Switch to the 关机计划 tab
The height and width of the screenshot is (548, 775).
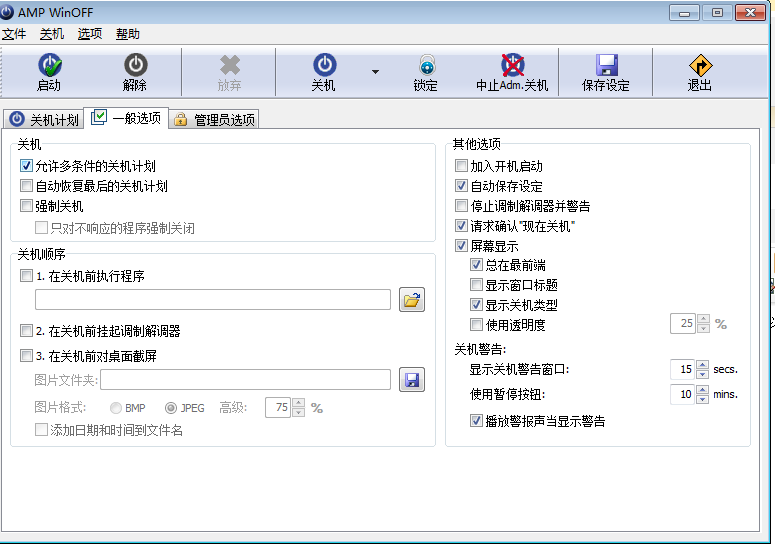[43, 120]
